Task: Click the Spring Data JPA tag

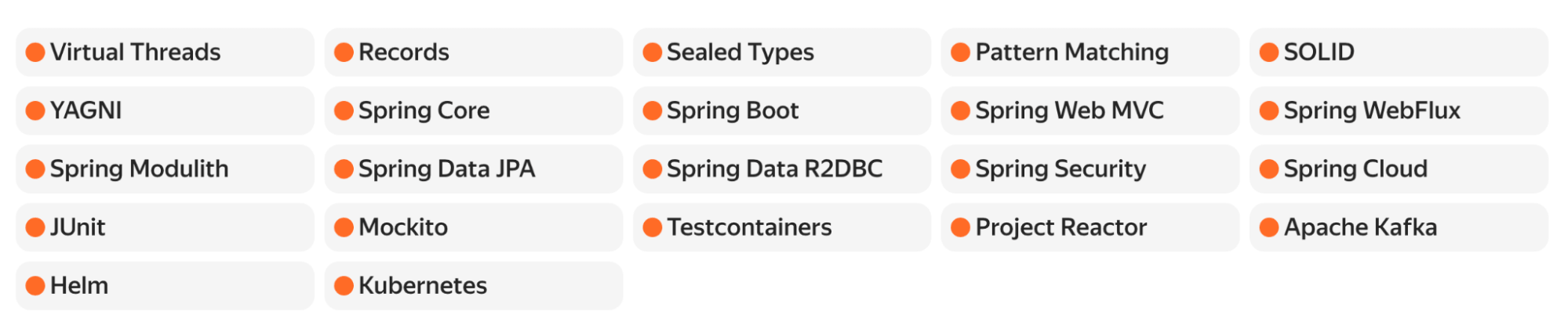Action: pyautogui.click(x=474, y=169)
